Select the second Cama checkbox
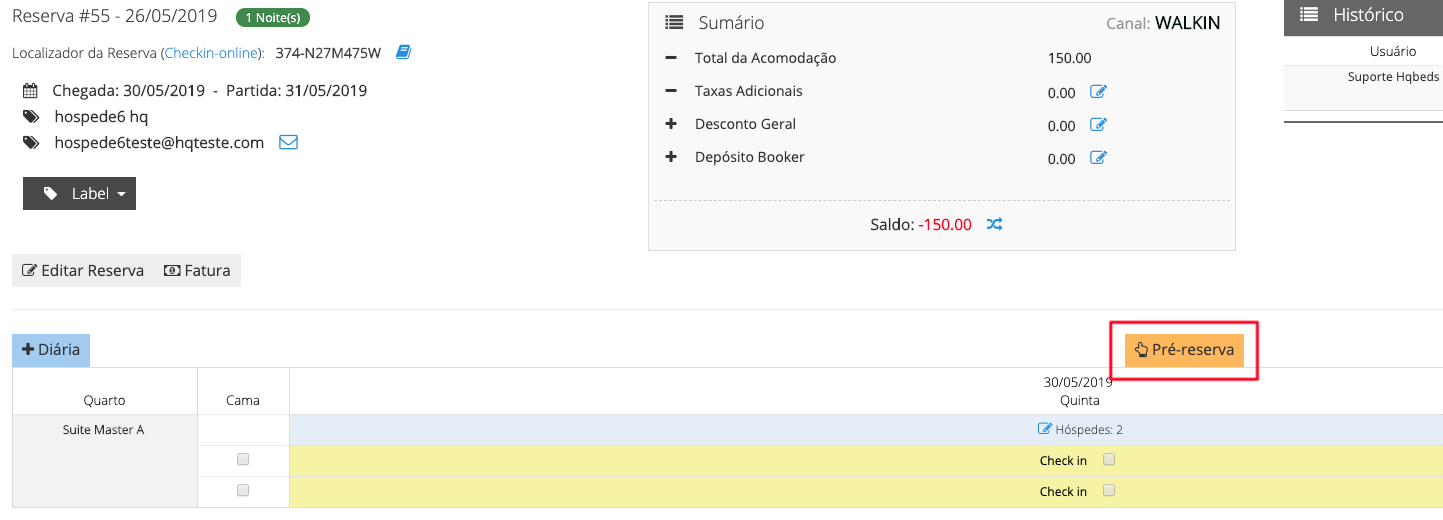 [x=242, y=491]
